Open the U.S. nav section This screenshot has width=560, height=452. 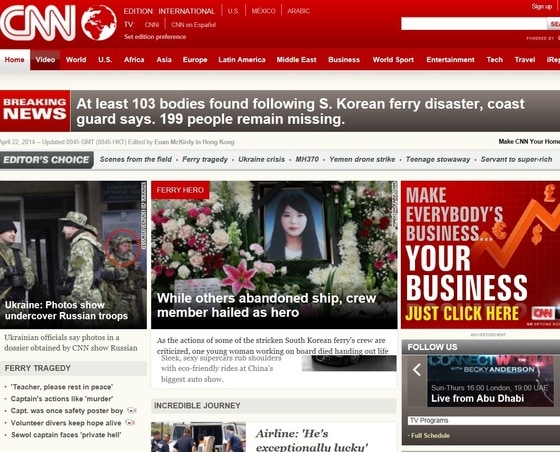pyautogui.click(x=105, y=60)
